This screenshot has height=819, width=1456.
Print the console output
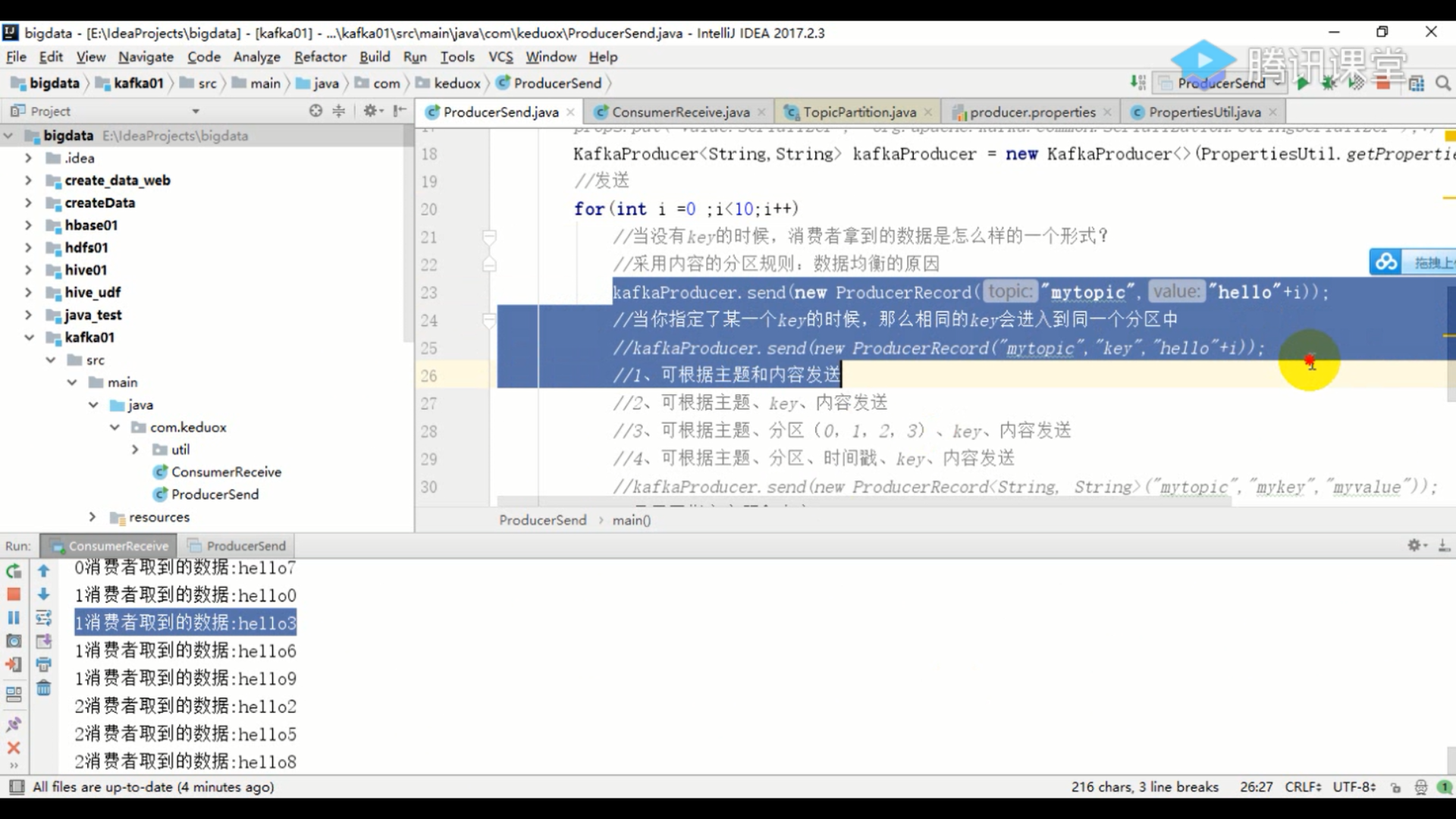pyautogui.click(x=44, y=665)
